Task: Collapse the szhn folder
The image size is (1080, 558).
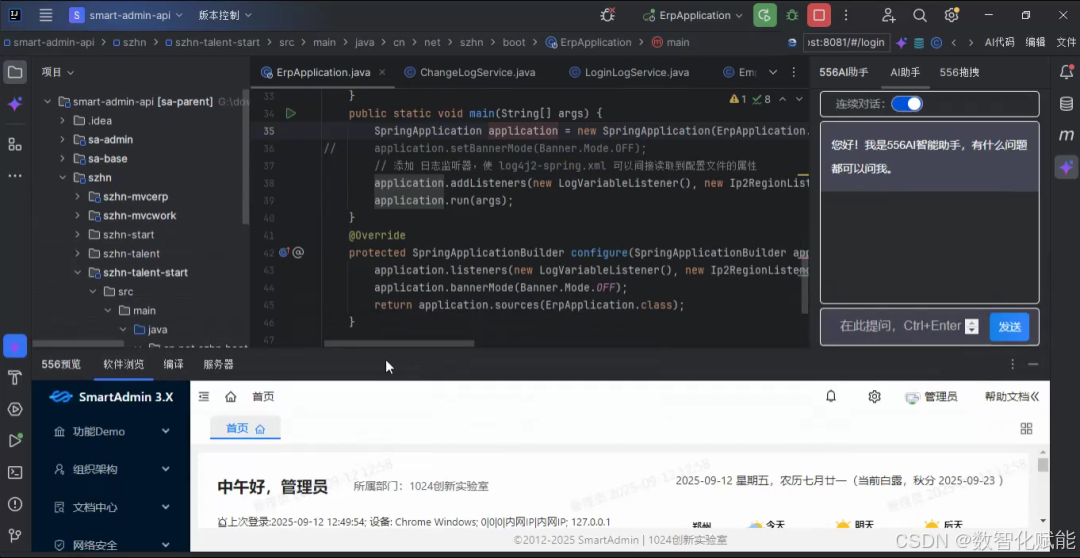Action: [x=62, y=177]
